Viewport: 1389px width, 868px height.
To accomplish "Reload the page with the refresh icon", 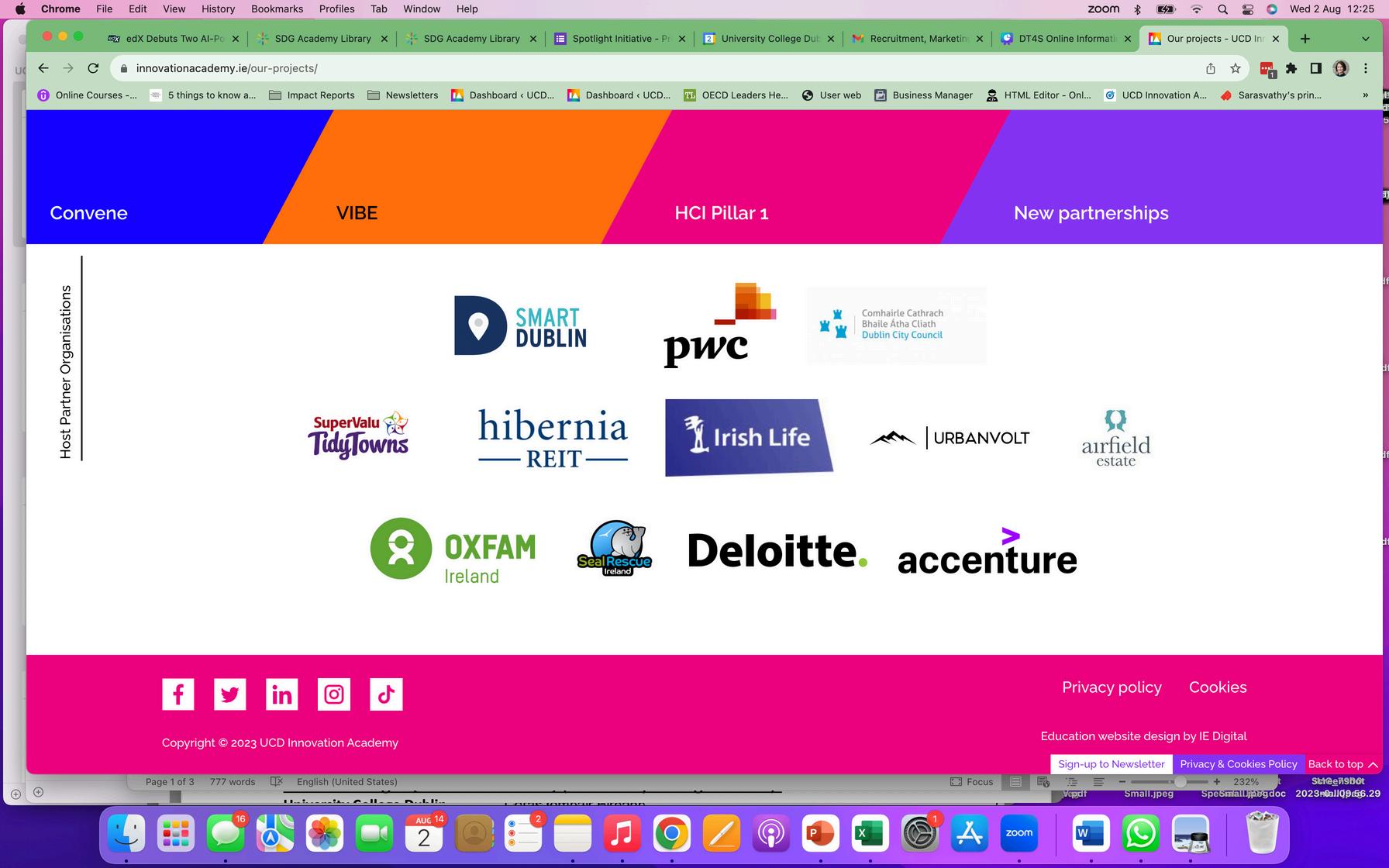I will [93, 68].
